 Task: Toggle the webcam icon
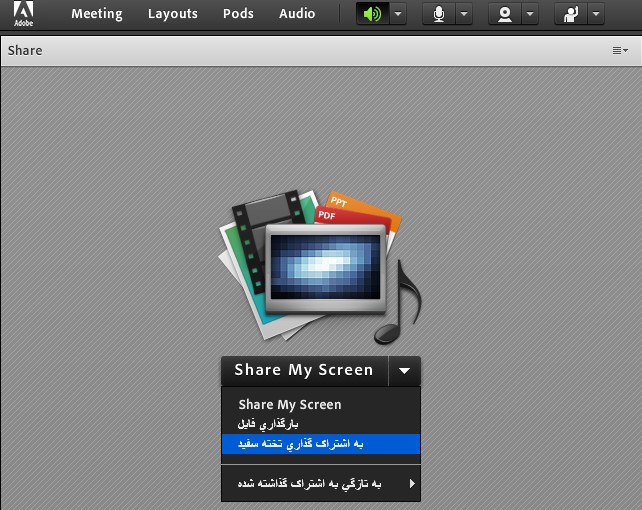pyautogui.click(x=505, y=14)
